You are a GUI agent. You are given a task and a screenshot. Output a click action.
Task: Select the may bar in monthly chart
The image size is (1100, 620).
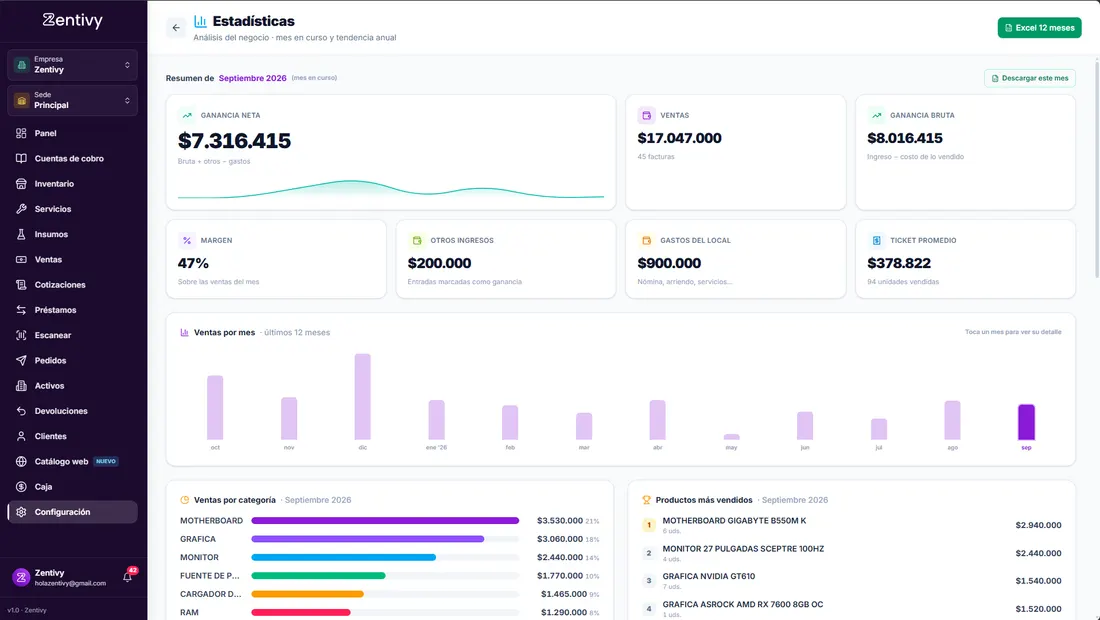[x=732, y=437]
